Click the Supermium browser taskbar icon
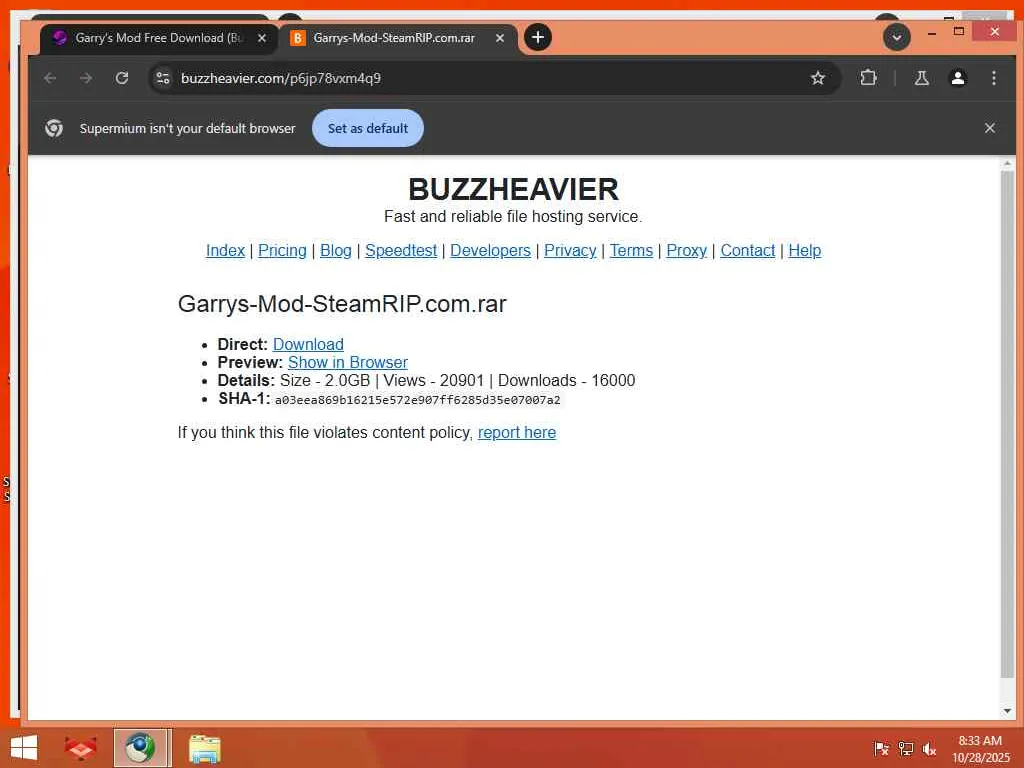Screen dimensions: 1024x768 point(141,748)
